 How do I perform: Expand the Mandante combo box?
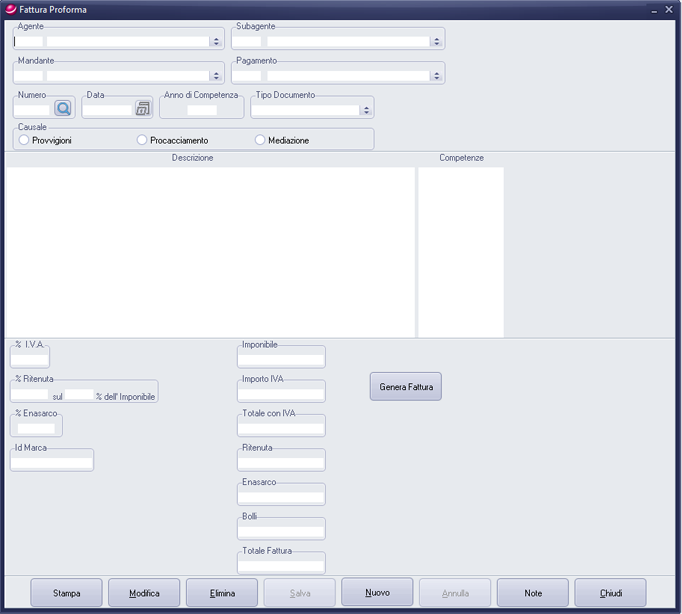pyautogui.click(x=216, y=76)
